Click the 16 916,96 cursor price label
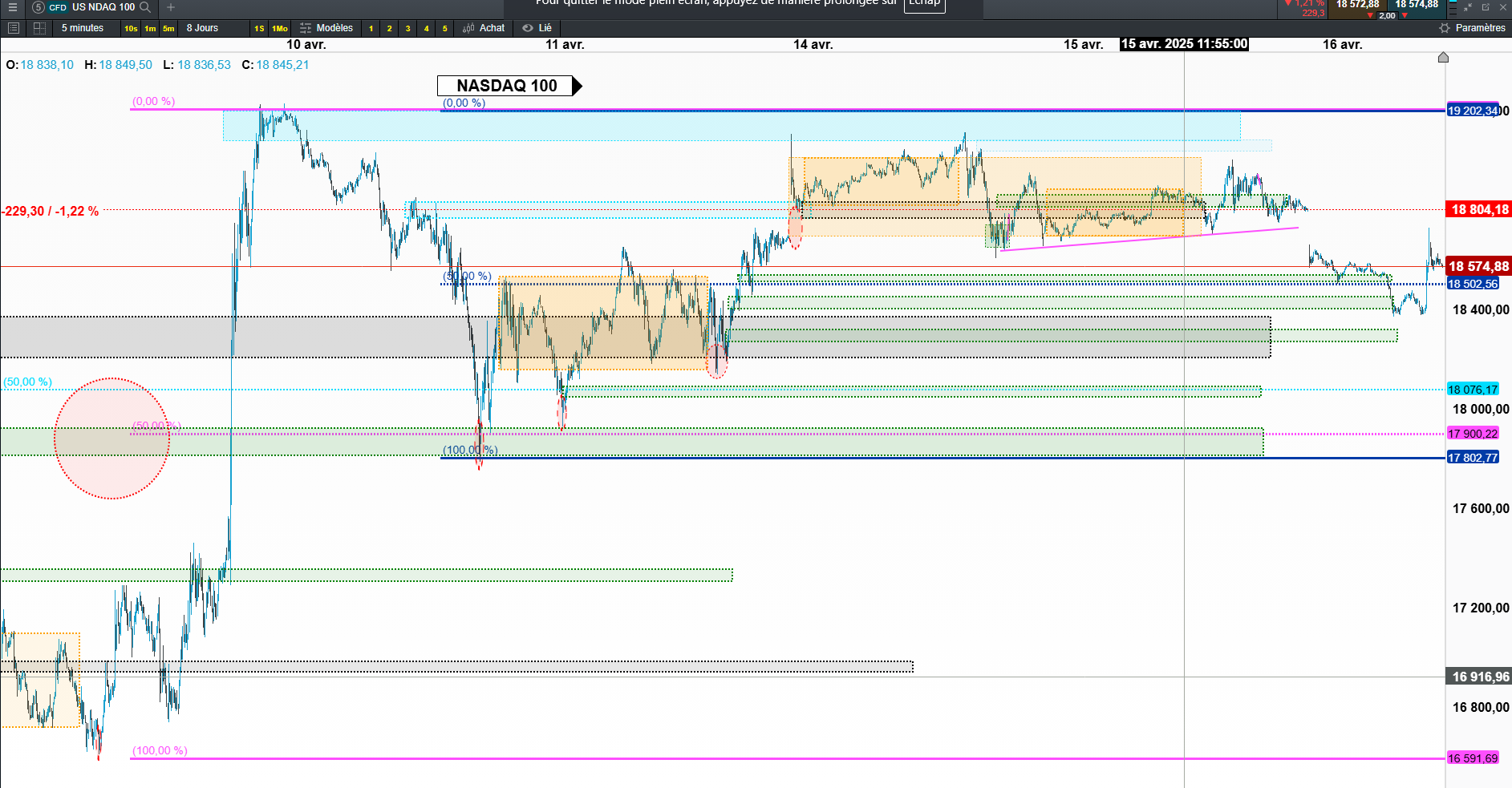 (1478, 677)
